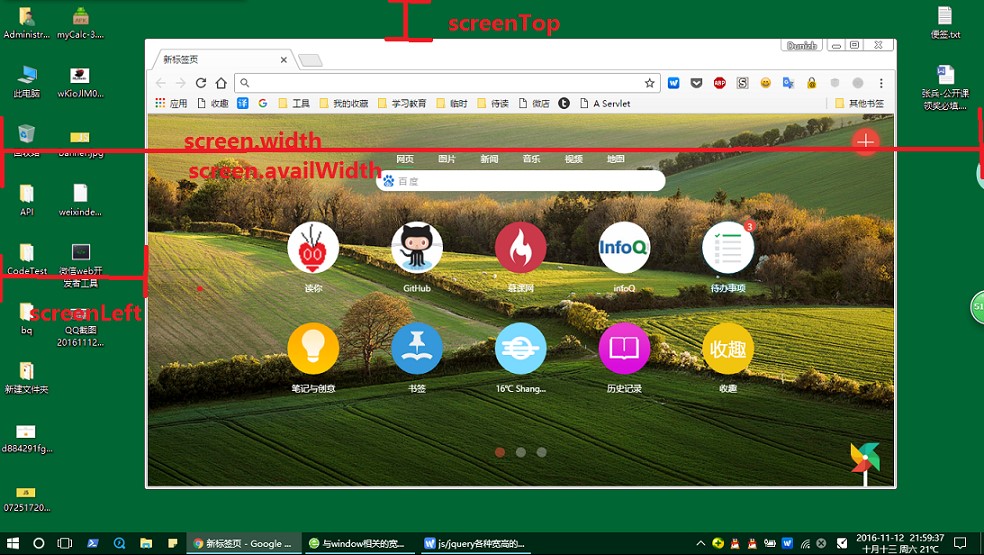Bookmark this page with the star icon

(x=650, y=83)
